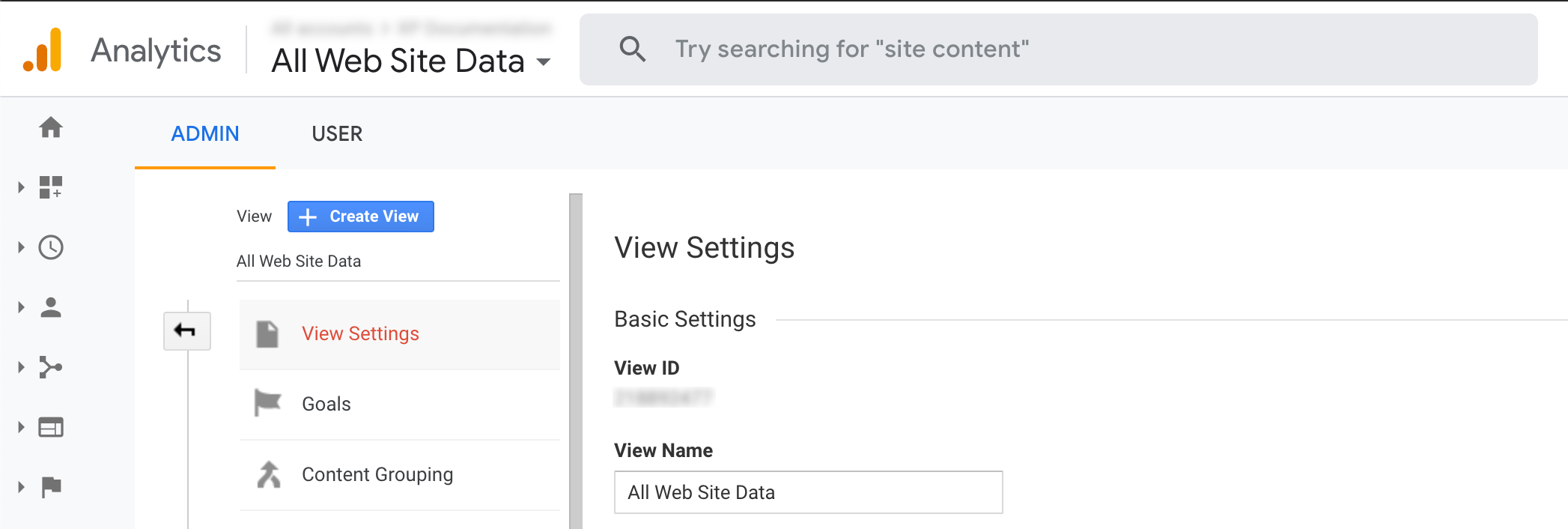Open Realtime reports clock icon
This screenshot has width=1568, height=529.
pos(51,247)
